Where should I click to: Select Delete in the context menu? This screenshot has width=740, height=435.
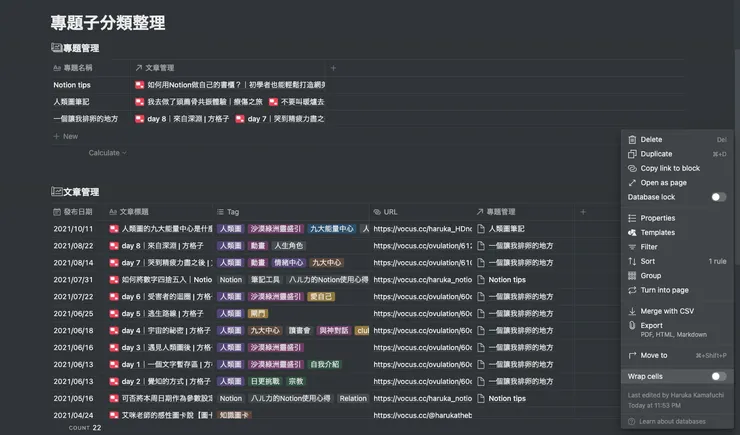pyautogui.click(x=677, y=140)
